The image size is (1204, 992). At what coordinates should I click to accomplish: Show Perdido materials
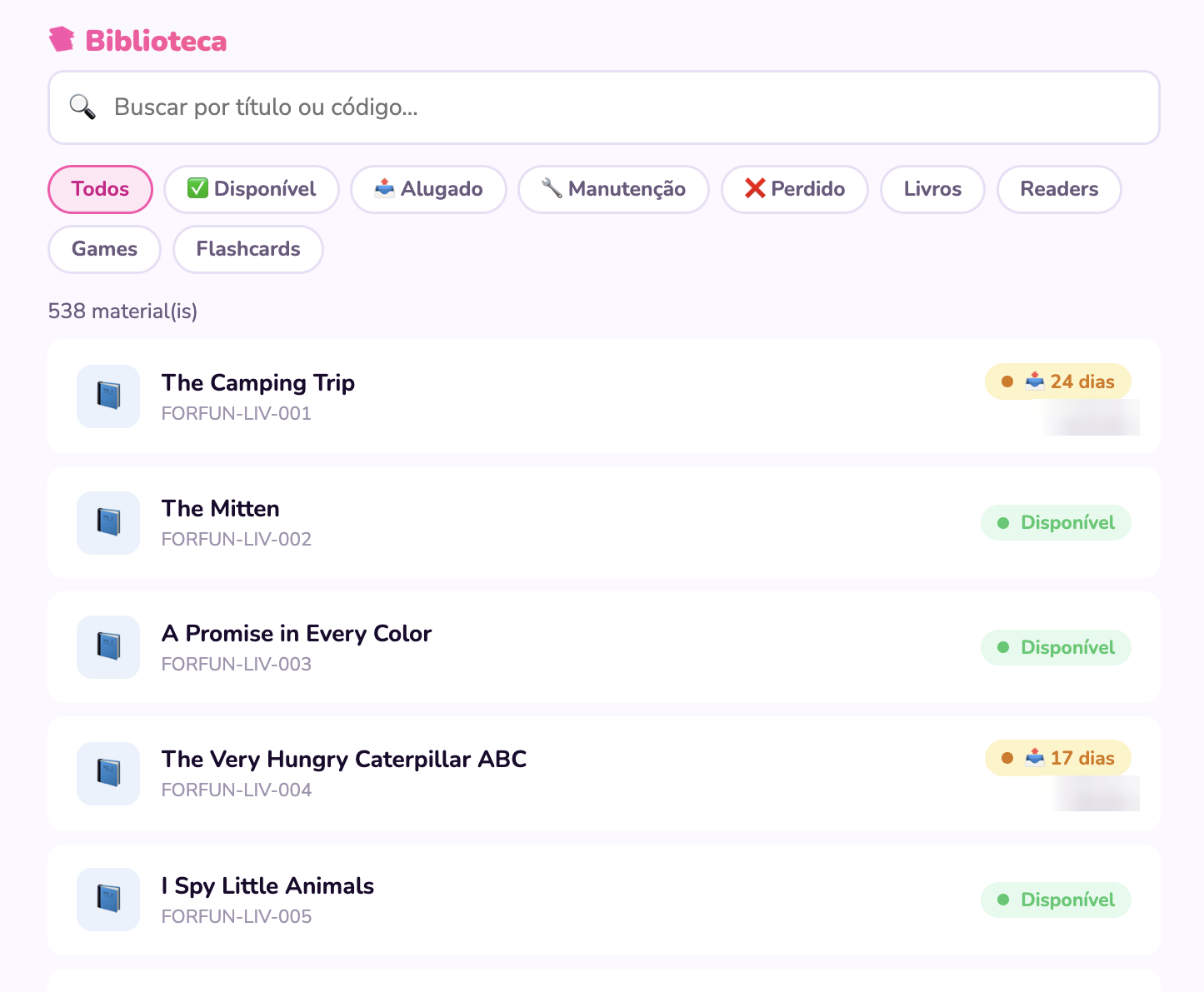click(795, 189)
